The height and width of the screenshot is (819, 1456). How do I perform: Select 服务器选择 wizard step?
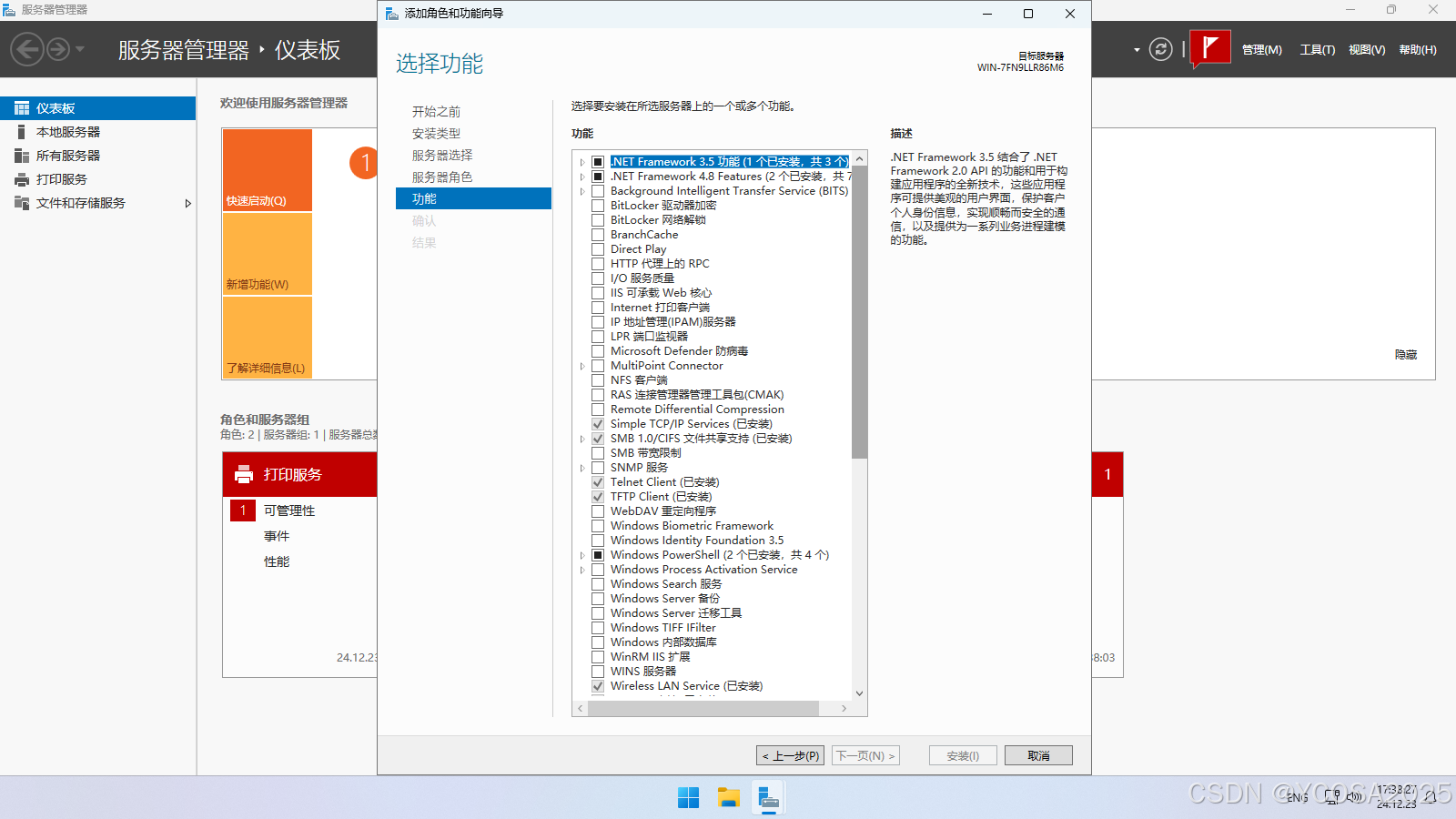[442, 155]
